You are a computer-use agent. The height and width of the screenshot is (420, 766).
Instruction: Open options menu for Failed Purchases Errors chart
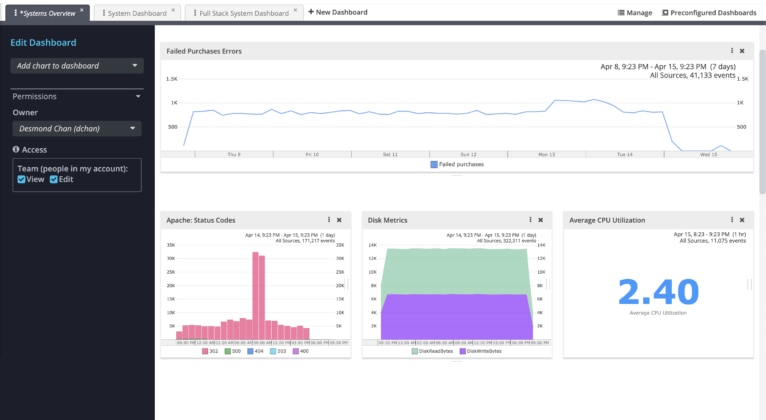point(732,50)
